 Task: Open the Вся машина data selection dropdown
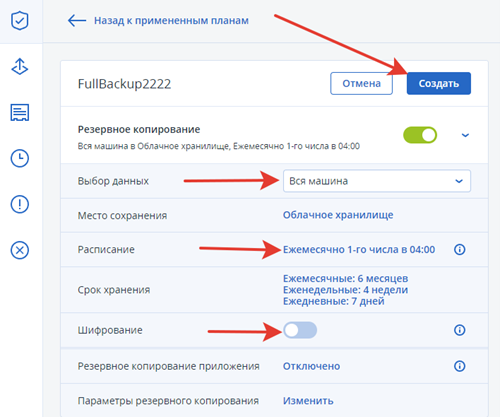(377, 181)
